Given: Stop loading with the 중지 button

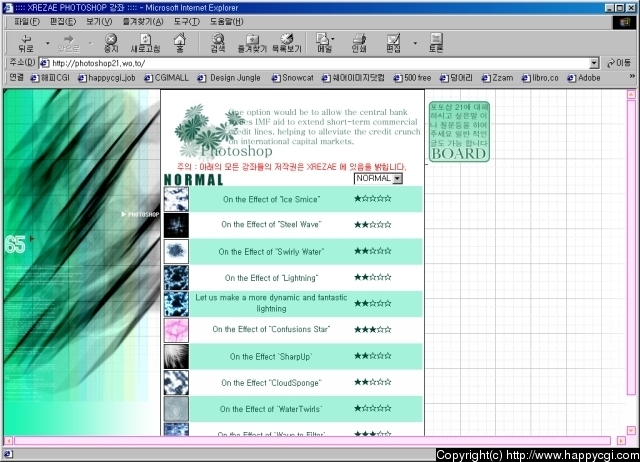Looking at the screenshot, I should point(111,43).
